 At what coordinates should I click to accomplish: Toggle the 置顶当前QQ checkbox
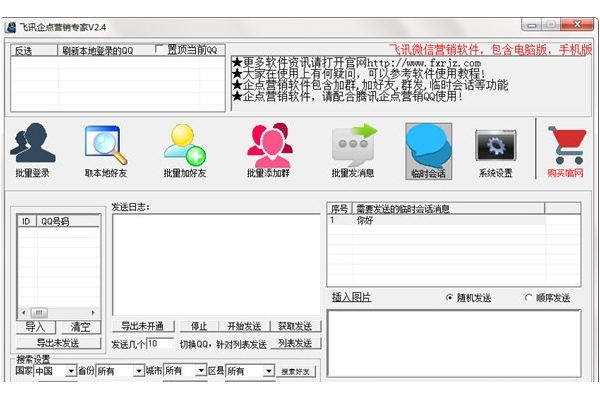pos(159,49)
